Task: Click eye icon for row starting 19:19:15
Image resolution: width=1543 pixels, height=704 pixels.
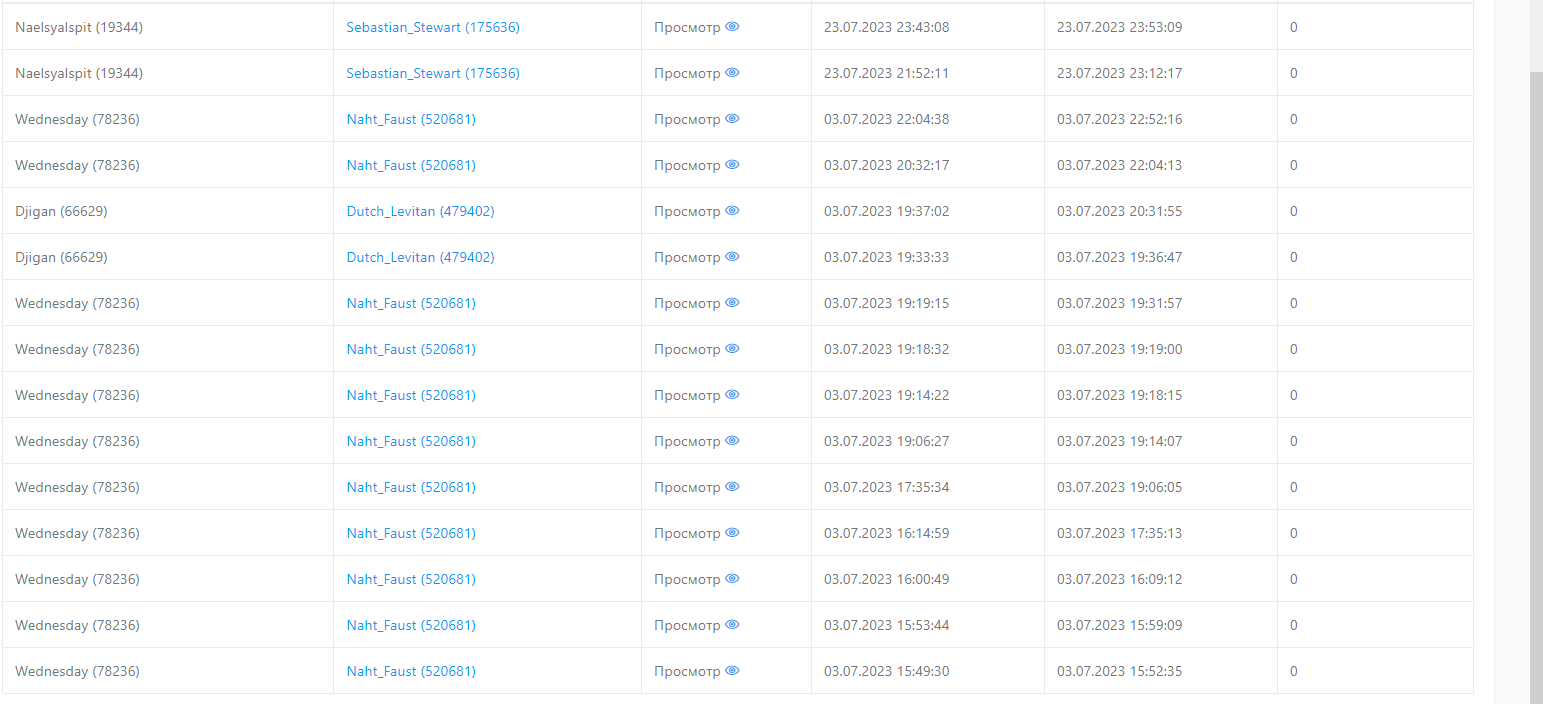Action: [x=732, y=303]
